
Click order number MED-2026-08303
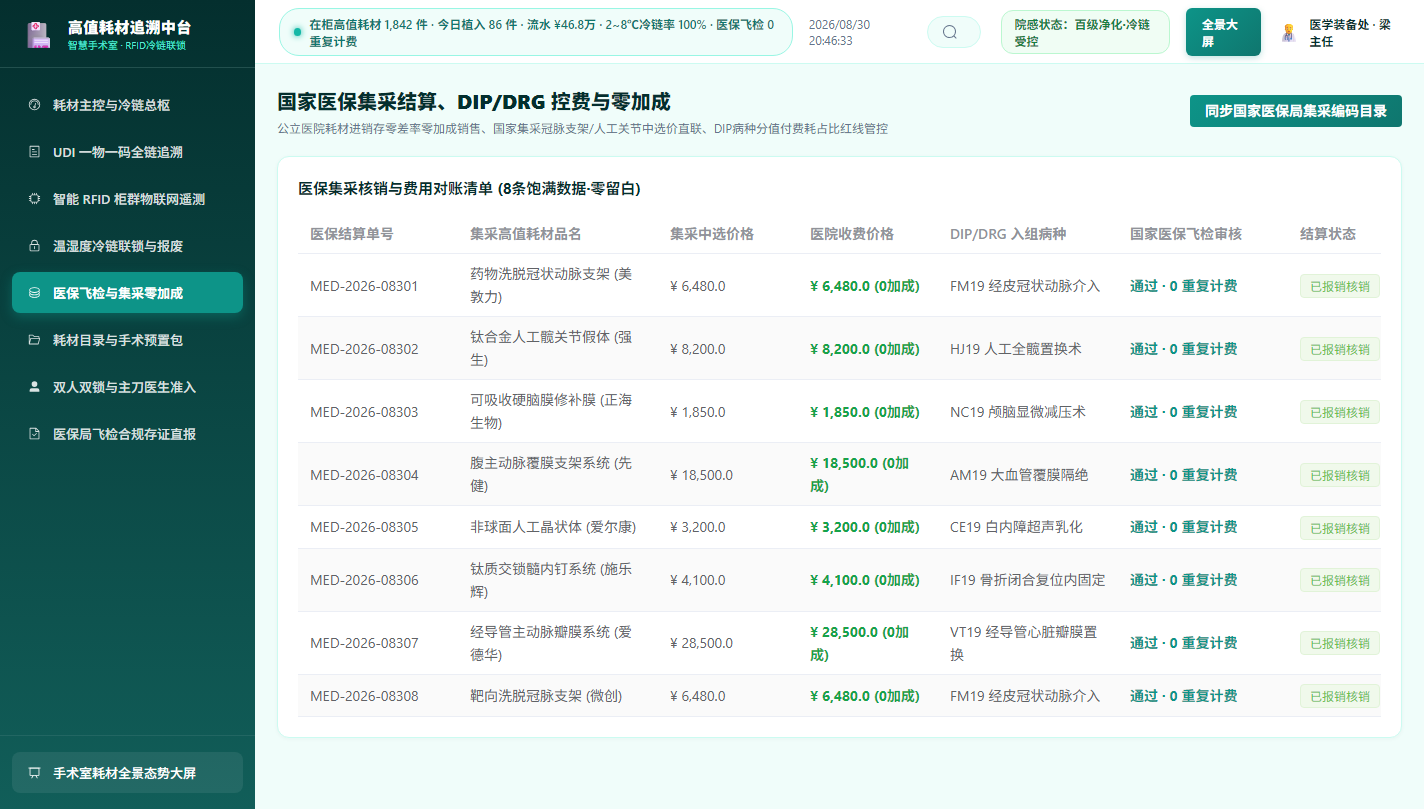pyautogui.click(x=364, y=412)
